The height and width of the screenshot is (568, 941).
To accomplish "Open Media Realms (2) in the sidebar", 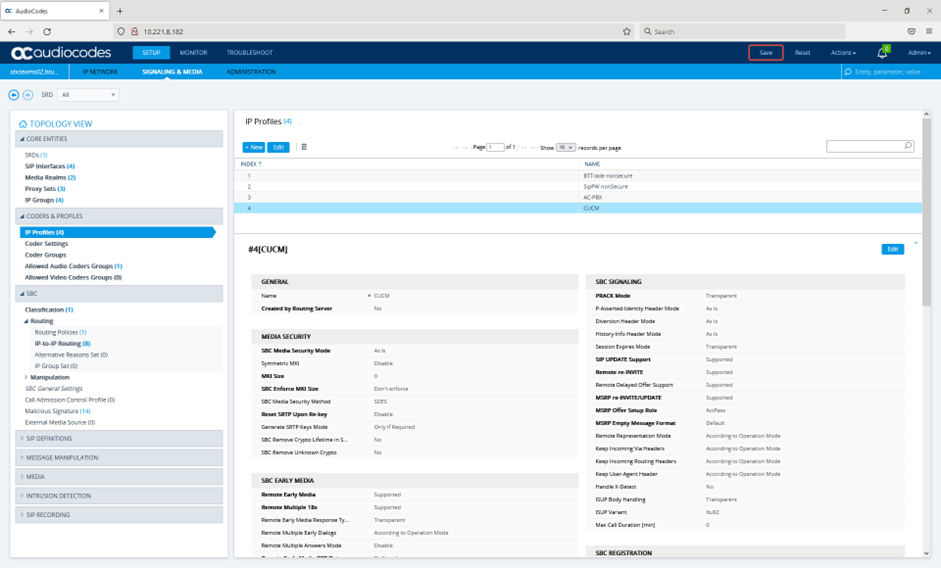I will click(x=50, y=178).
